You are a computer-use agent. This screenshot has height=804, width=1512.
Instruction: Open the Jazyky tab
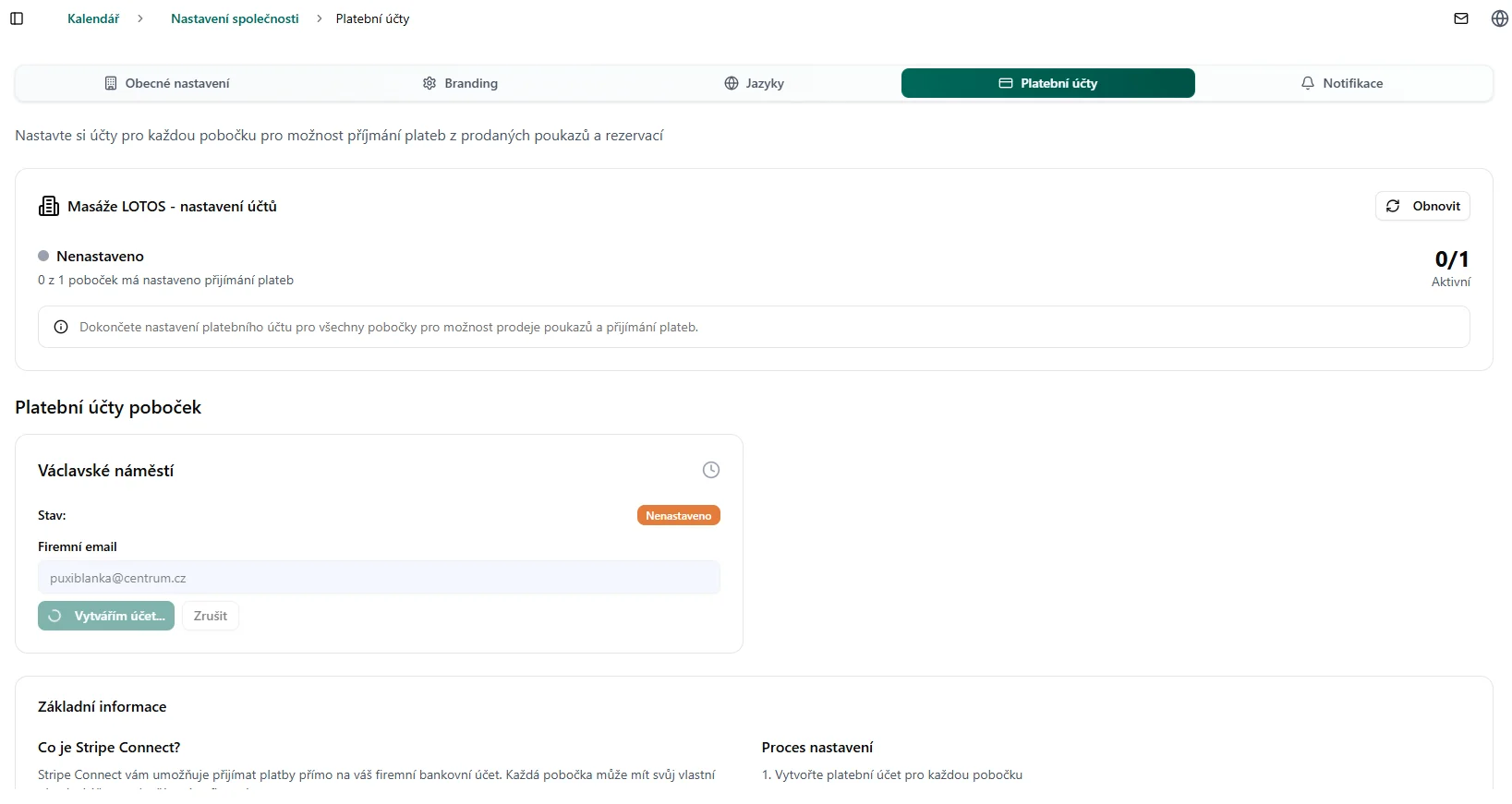(x=754, y=83)
